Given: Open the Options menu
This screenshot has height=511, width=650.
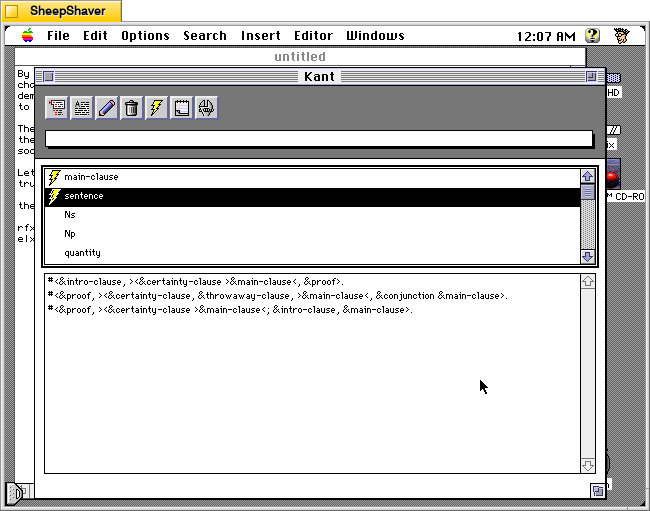Looking at the screenshot, I should (145, 36).
